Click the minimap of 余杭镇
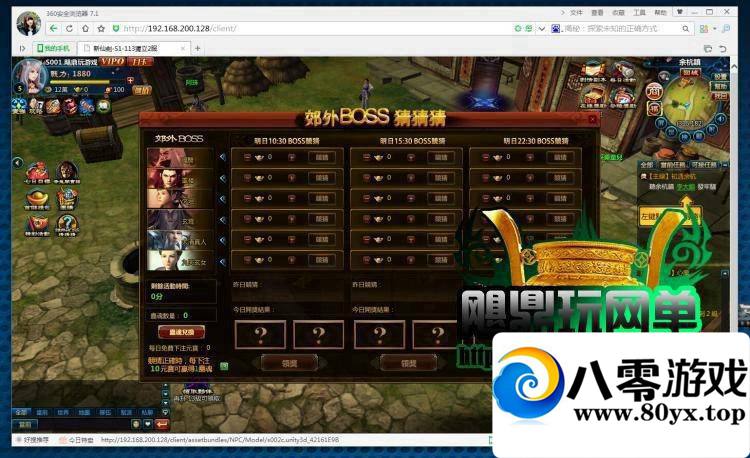 tap(690, 102)
